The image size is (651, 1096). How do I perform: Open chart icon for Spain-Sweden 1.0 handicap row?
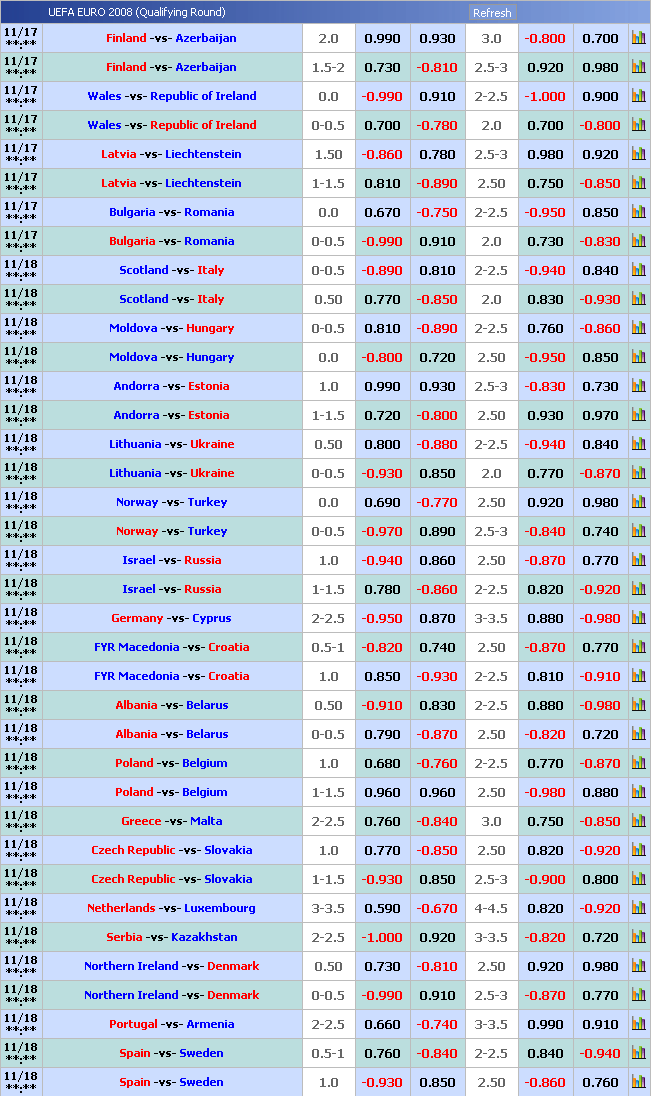(638, 1082)
